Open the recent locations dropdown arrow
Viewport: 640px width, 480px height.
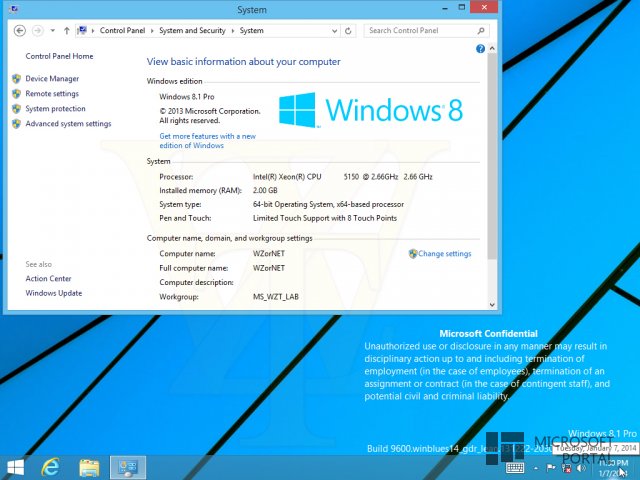(53, 31)
